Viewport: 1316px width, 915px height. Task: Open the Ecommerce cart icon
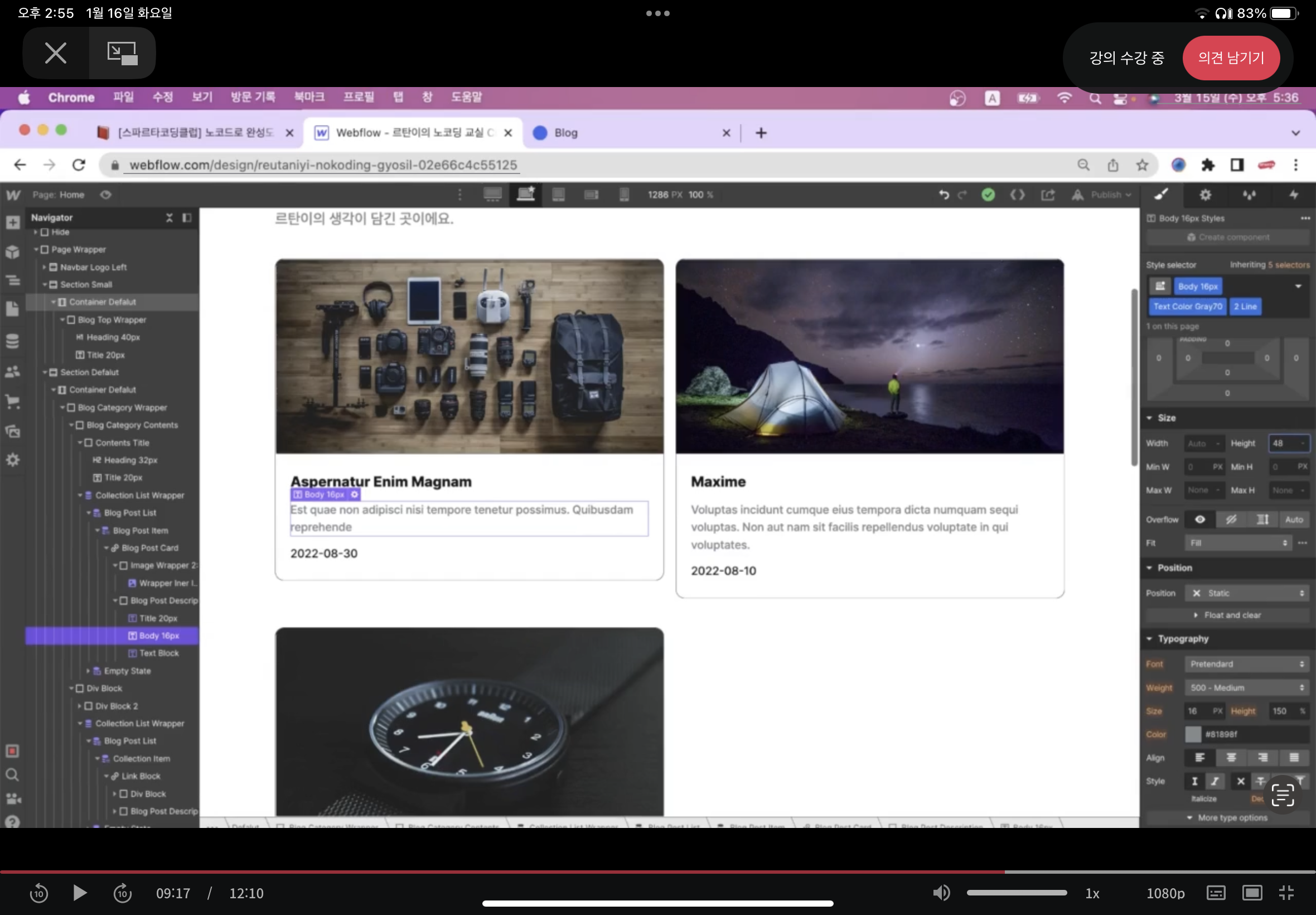coord(13,402)
